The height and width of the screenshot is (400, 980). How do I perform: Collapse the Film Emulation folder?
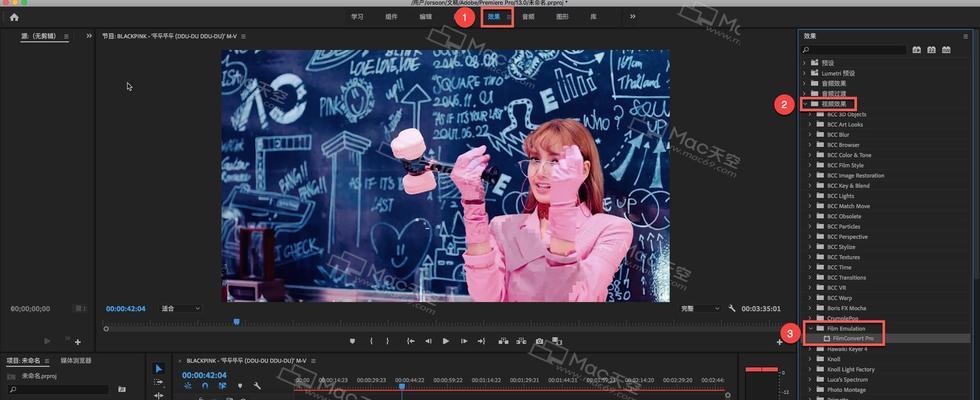811,328
